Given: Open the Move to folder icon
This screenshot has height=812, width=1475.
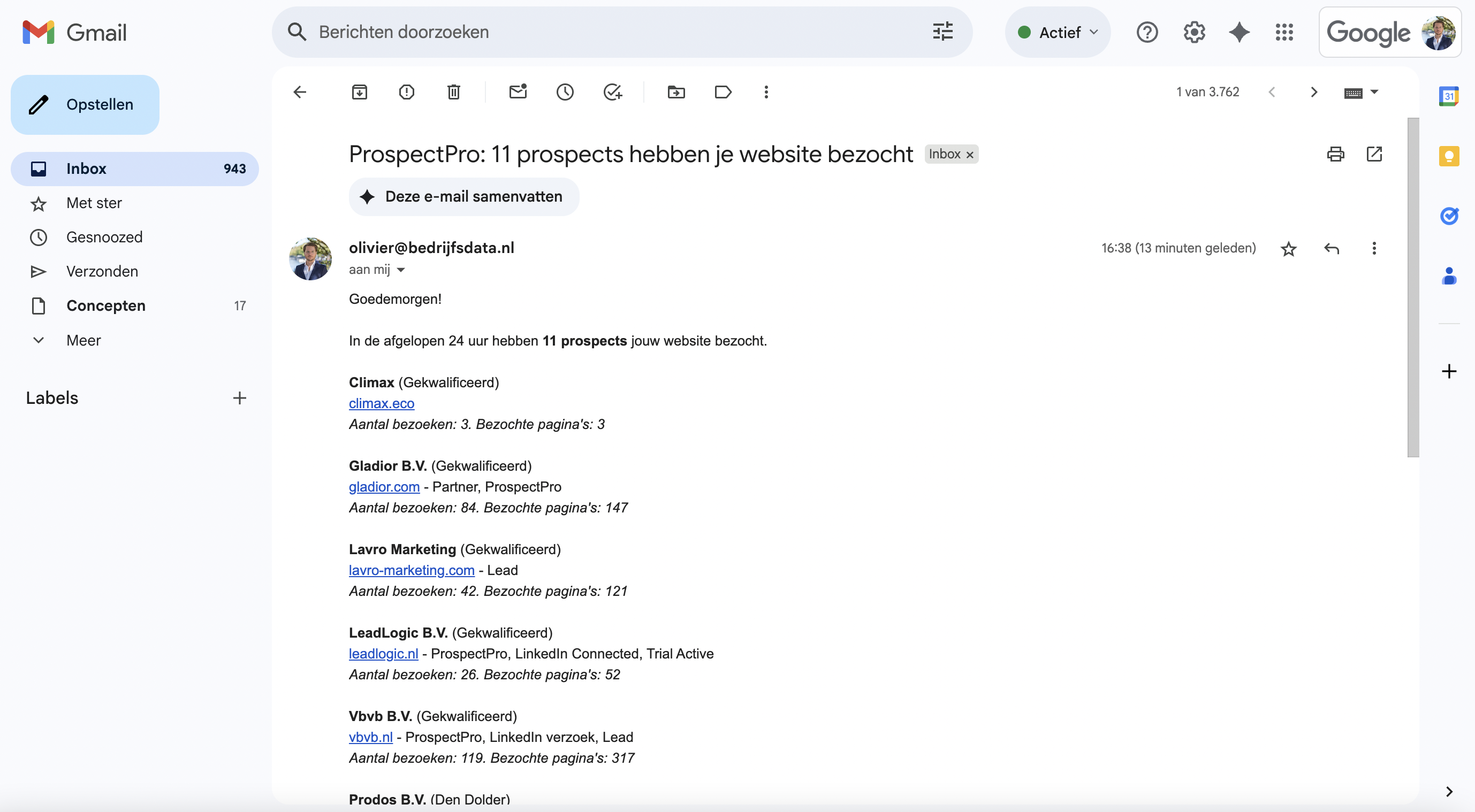Looking at the screenshot, I should [x=676, y=92].
